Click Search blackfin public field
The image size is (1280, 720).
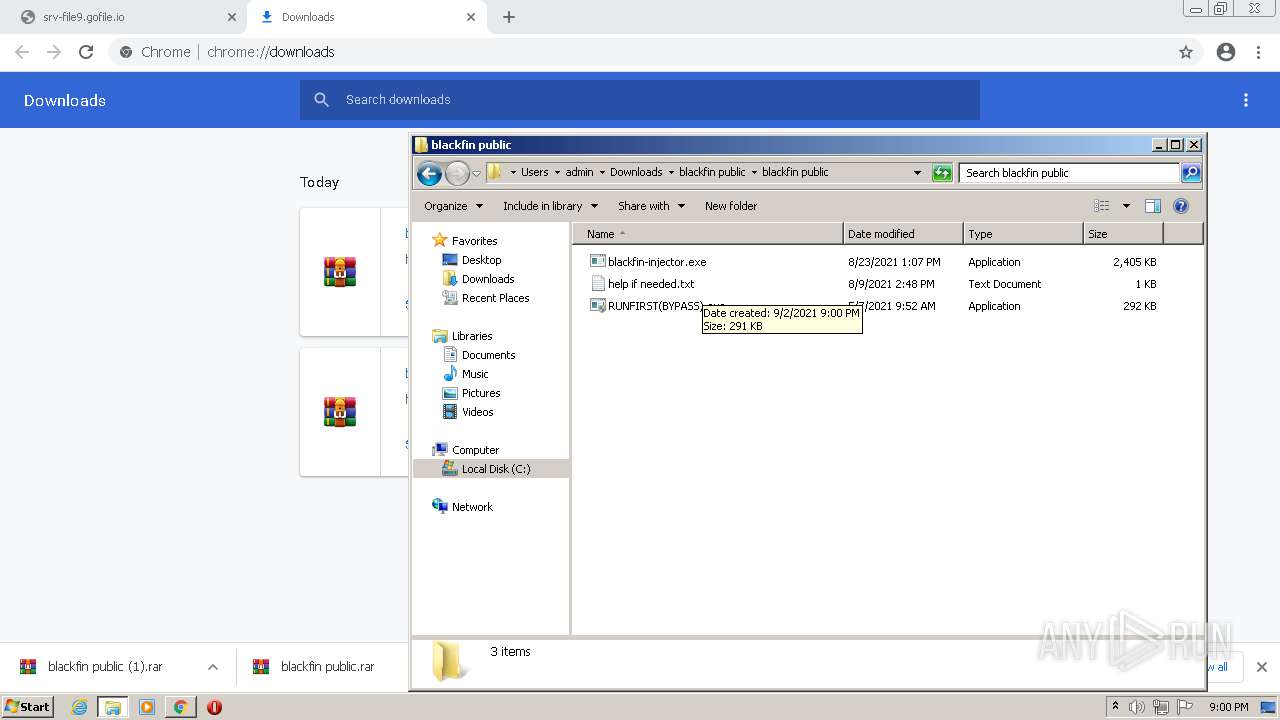pyautogui.click(x=1069, y=173)
